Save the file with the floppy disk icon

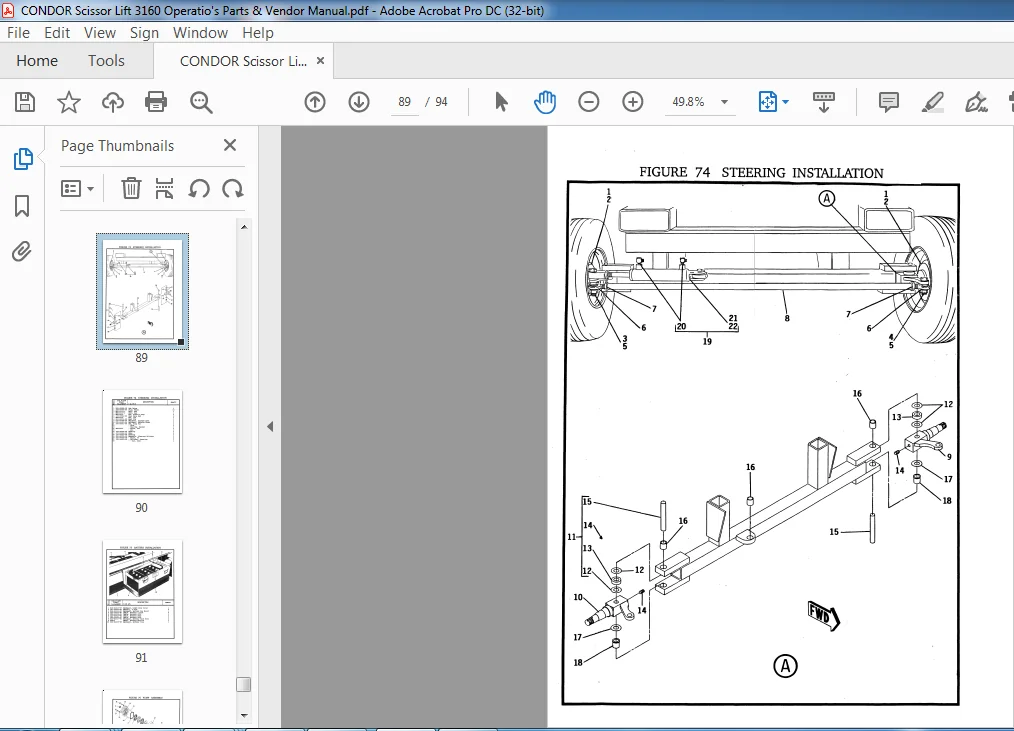click(25, 102)
